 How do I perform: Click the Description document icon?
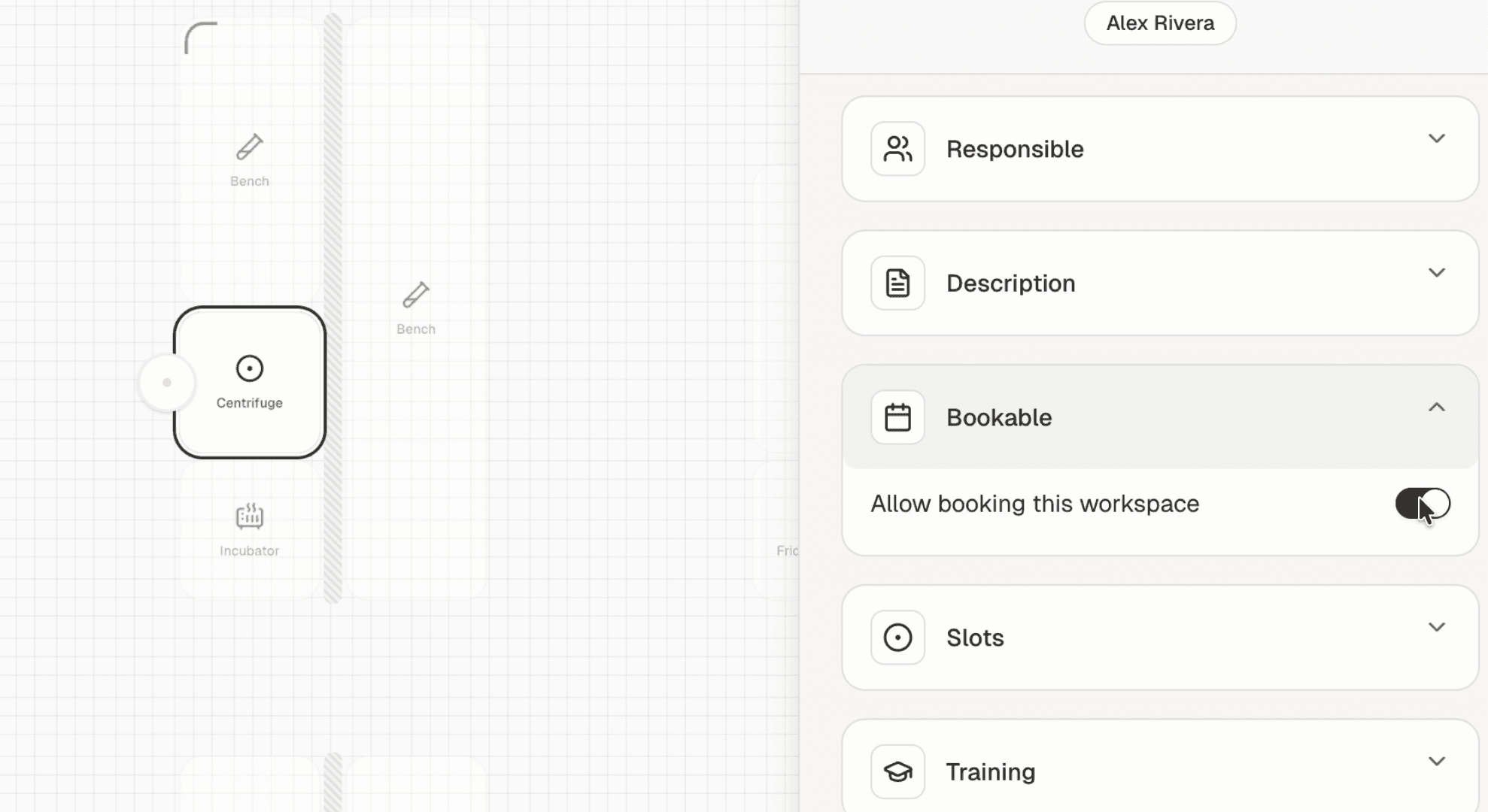pyautogui.click(x=897, y=283)
